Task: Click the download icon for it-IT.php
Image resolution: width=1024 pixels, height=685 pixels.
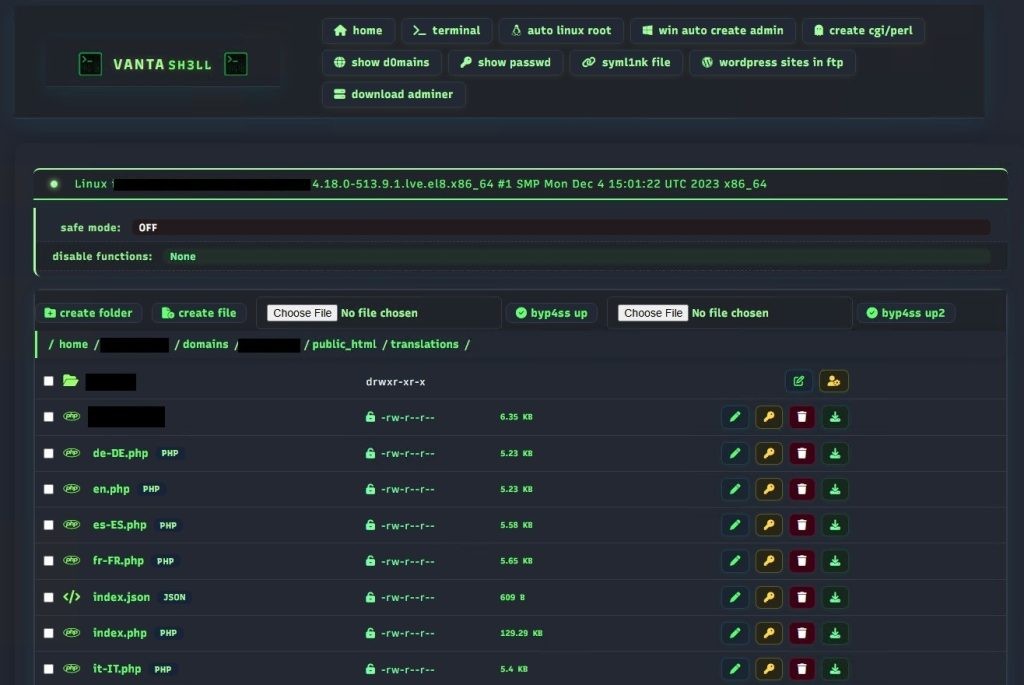Action: (836, 669)
